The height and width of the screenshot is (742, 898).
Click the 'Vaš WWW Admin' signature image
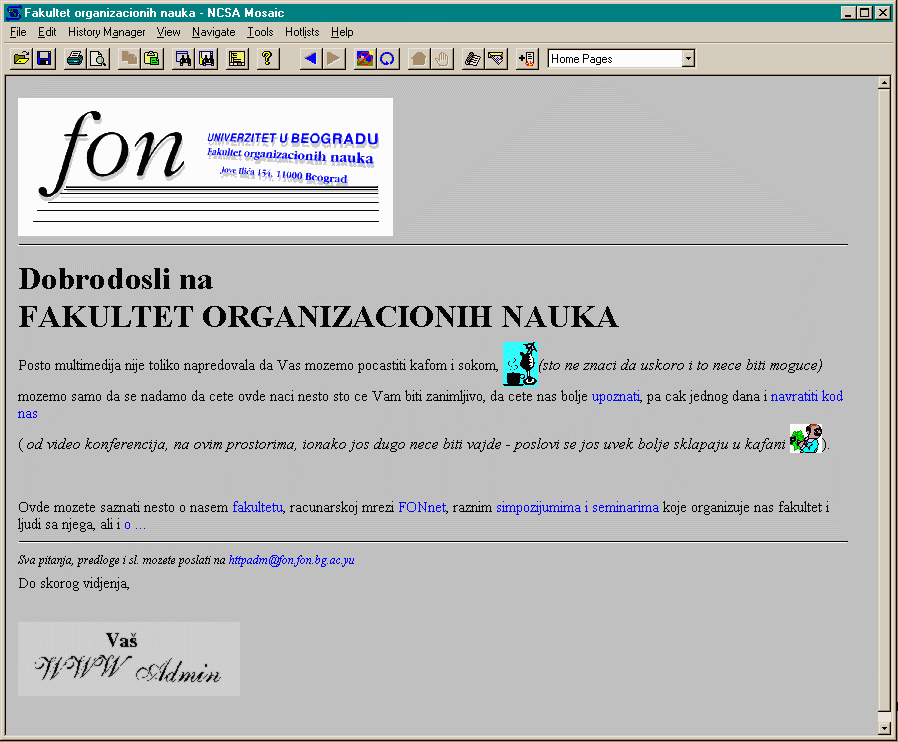(x=129, y=658)
